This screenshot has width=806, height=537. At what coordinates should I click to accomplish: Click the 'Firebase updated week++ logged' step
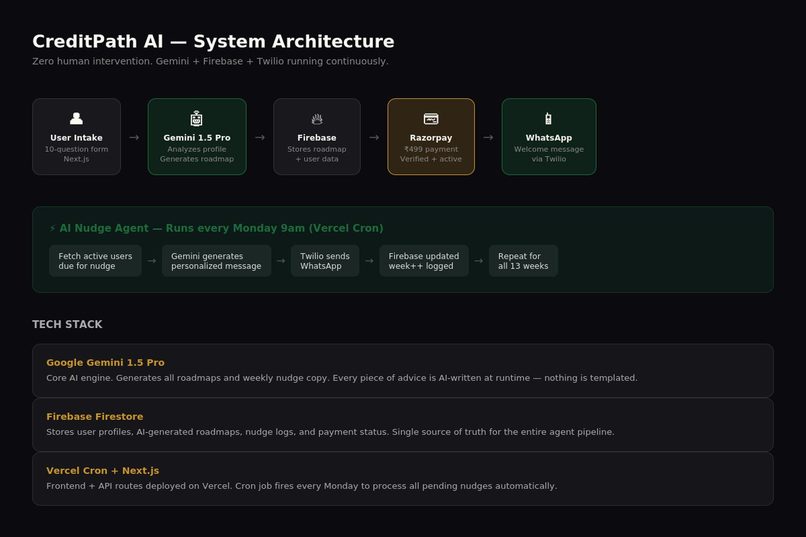(424, 261)
